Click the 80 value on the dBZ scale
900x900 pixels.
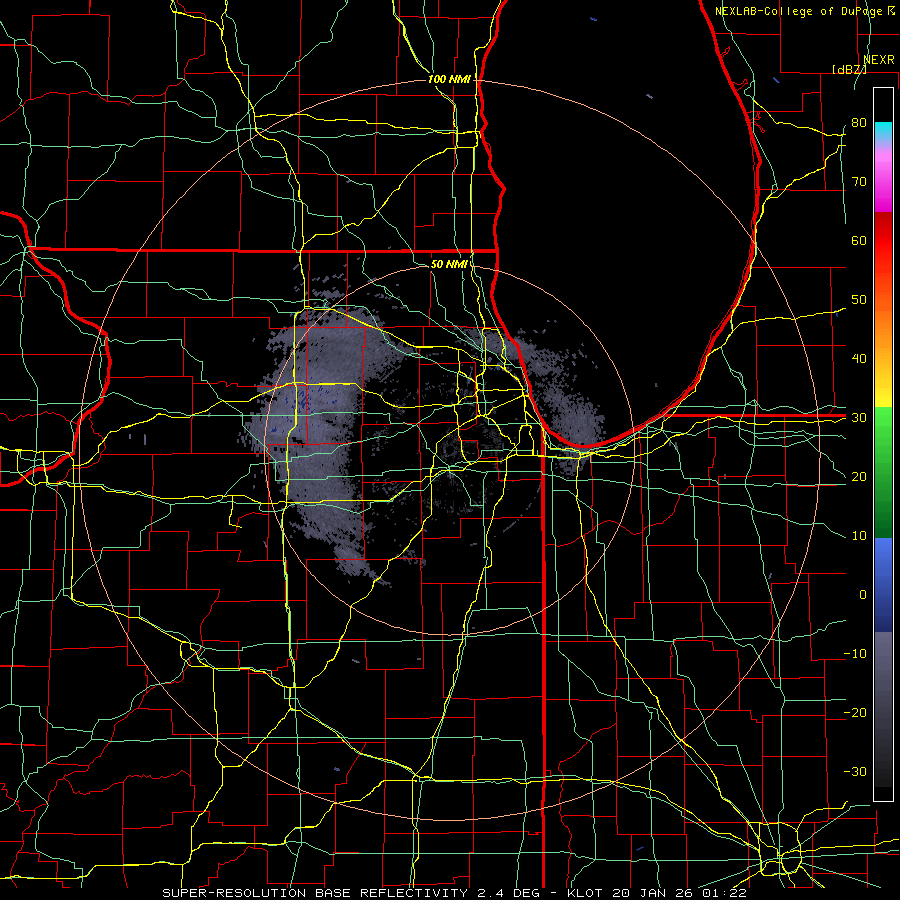point(859,122)
